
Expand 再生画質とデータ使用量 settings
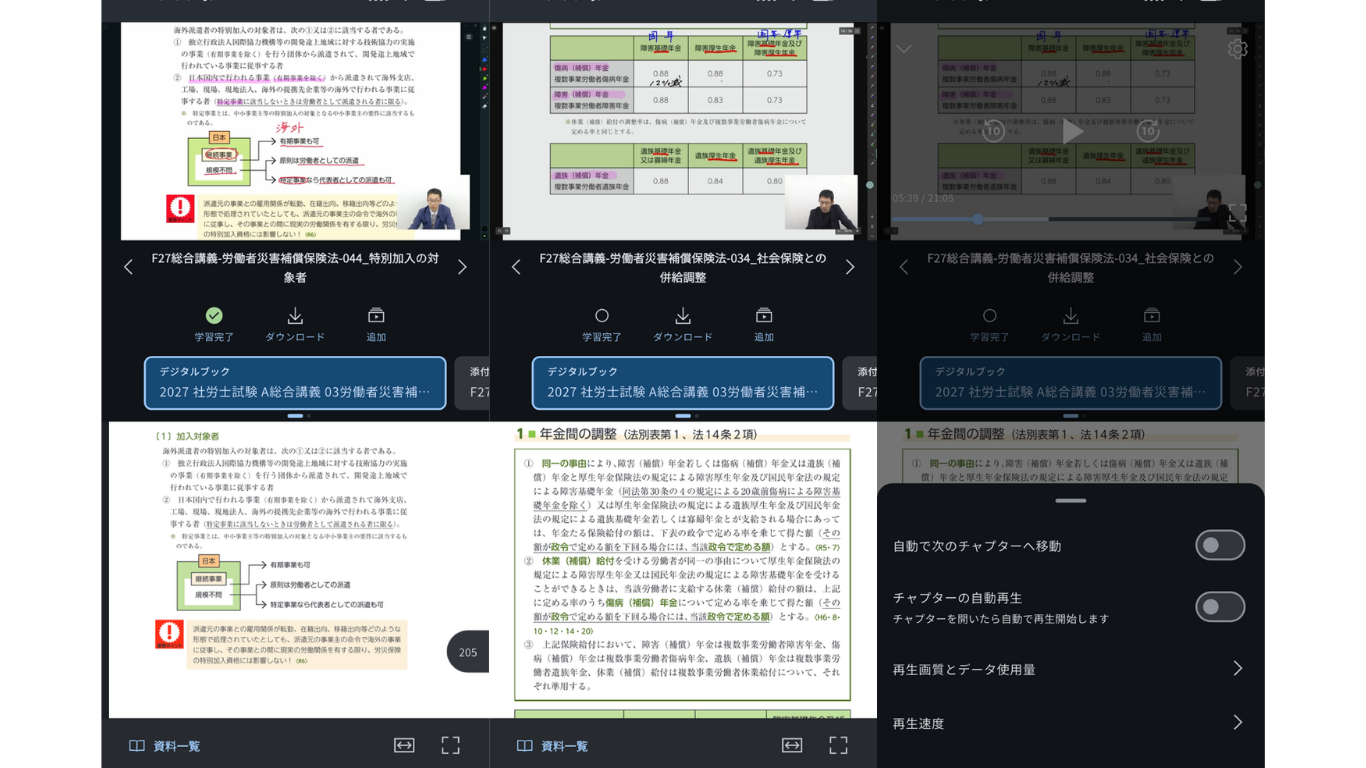pyautogui.click(x=1070, y=669)
